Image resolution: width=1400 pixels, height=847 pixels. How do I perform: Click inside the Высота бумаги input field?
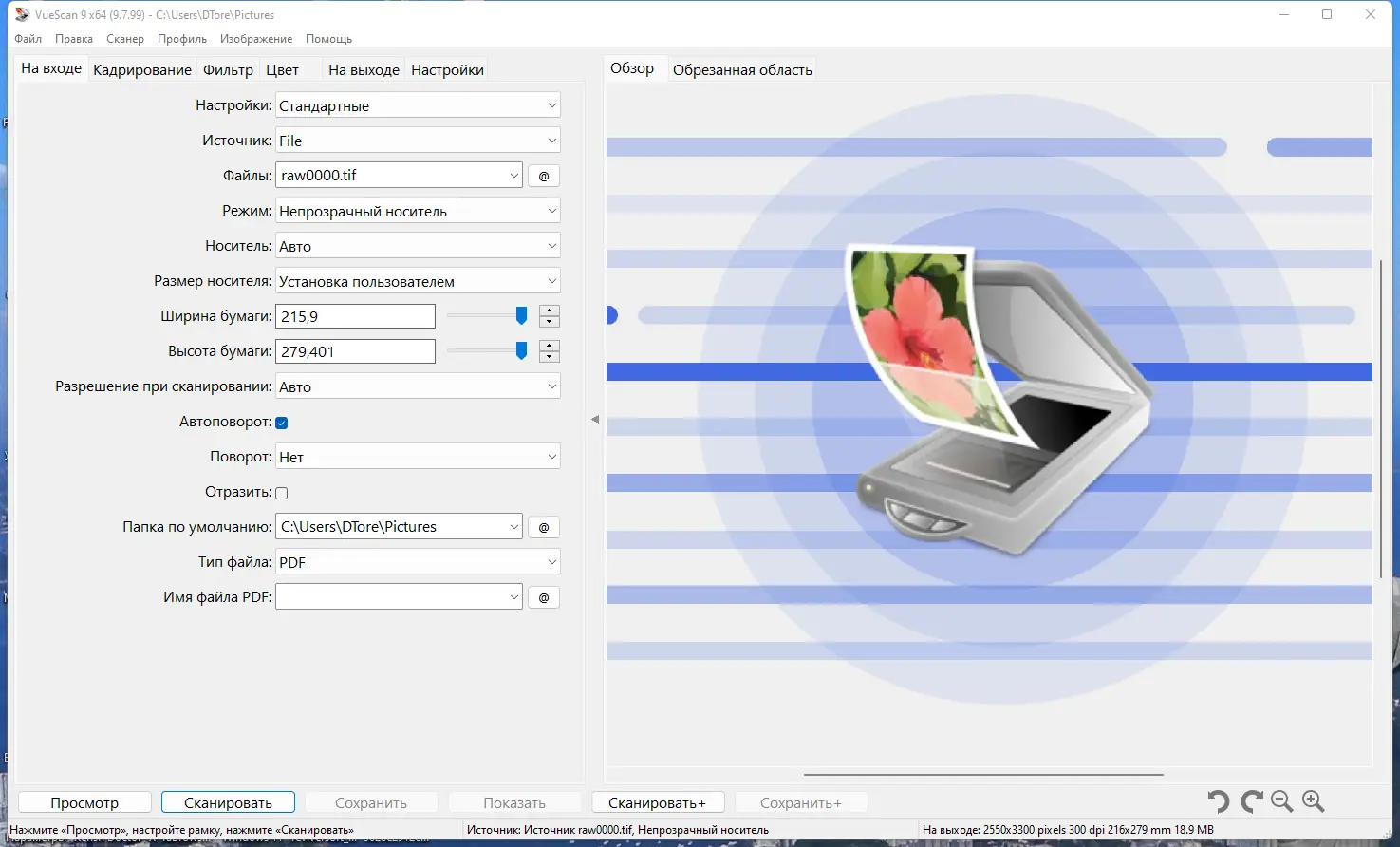[x=355, y=350]
